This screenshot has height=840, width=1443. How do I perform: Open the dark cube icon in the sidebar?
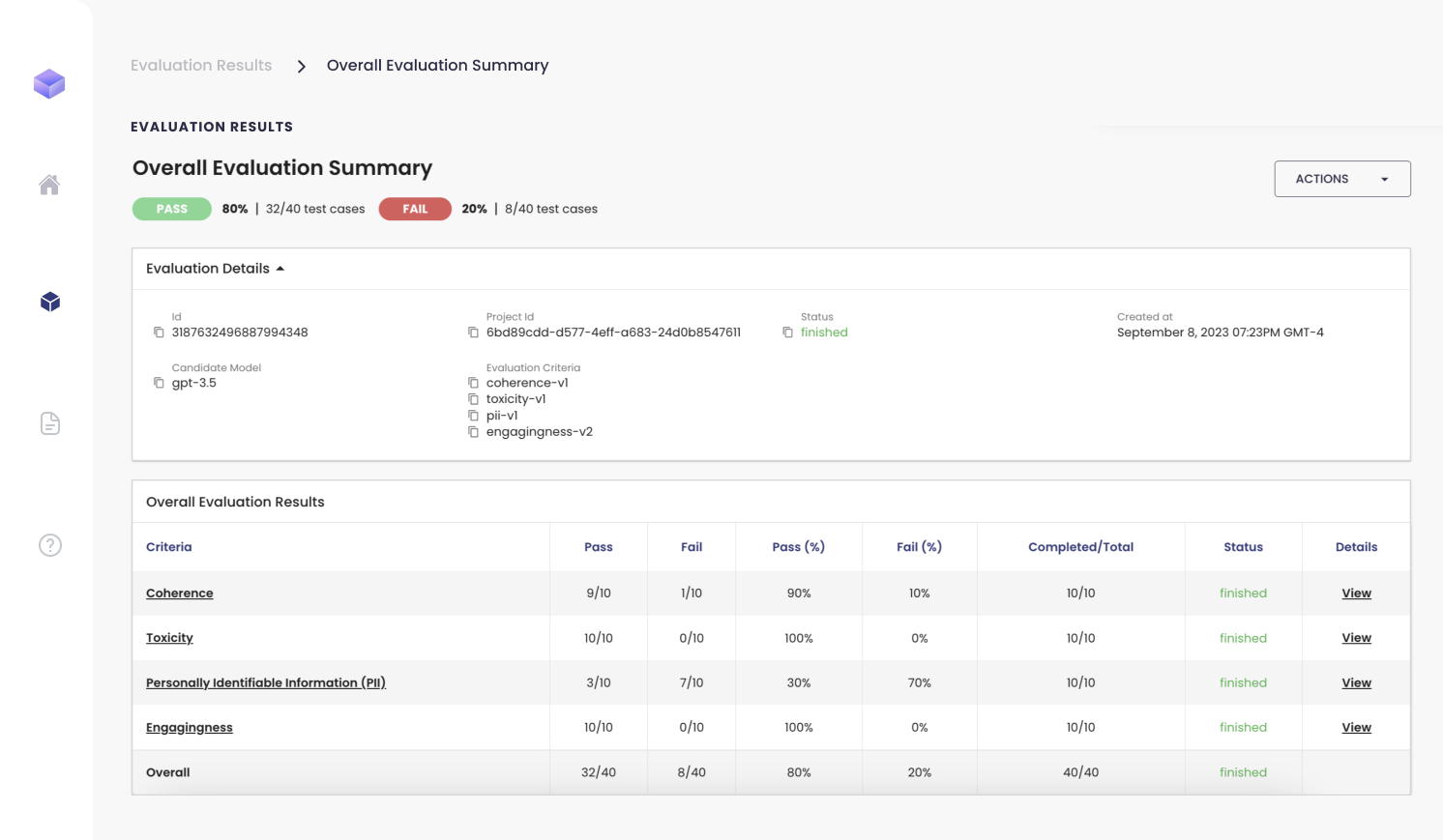coord(50,303)
